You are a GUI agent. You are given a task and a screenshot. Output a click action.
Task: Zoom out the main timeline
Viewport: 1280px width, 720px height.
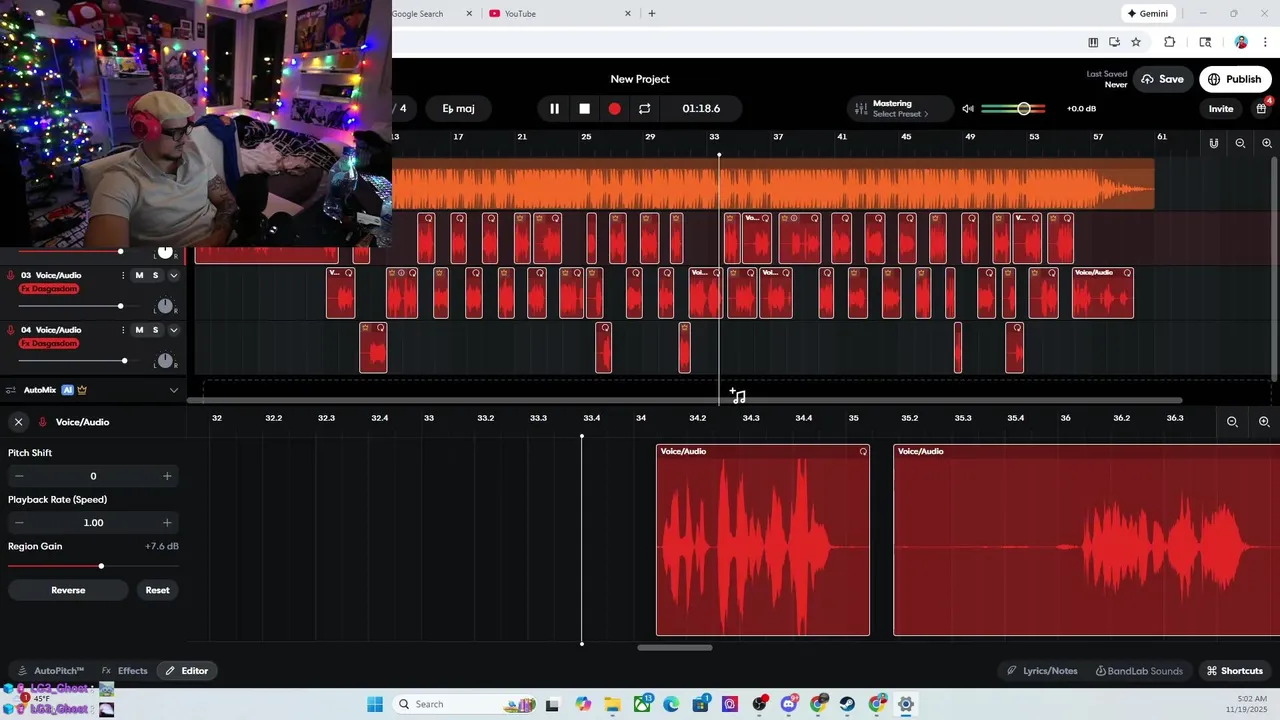pyautogui.click(x=1240, y=143)
